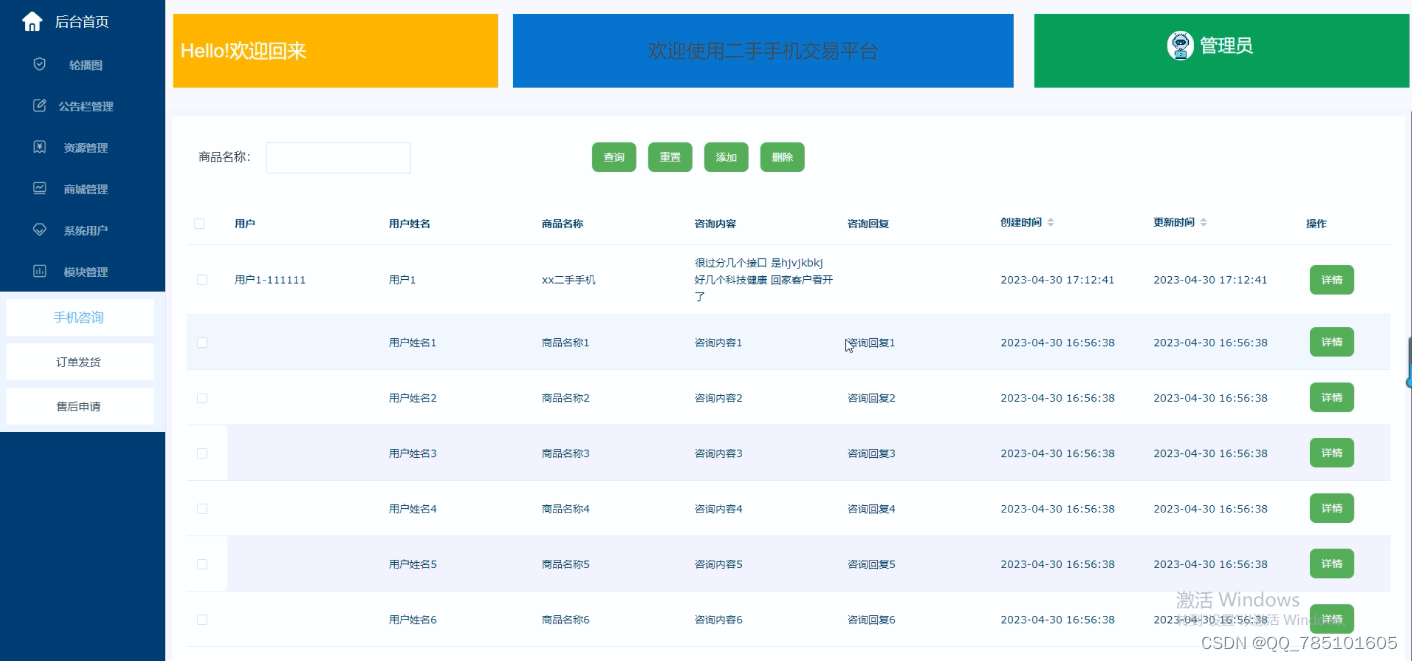
Task: Click the 咨询回复 column header
Action: coord(869,223)
